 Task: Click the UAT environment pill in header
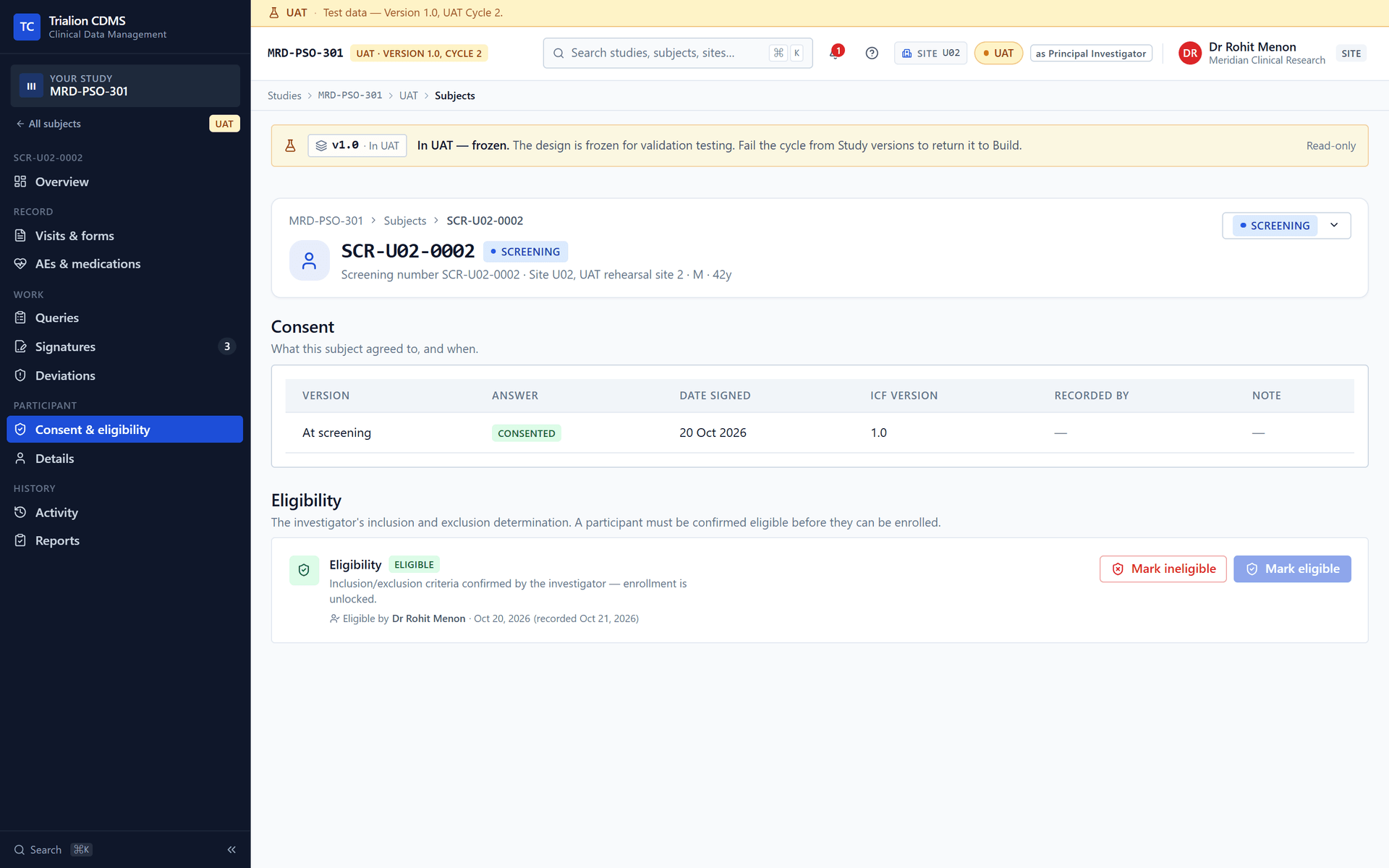[x=998, y=53]
